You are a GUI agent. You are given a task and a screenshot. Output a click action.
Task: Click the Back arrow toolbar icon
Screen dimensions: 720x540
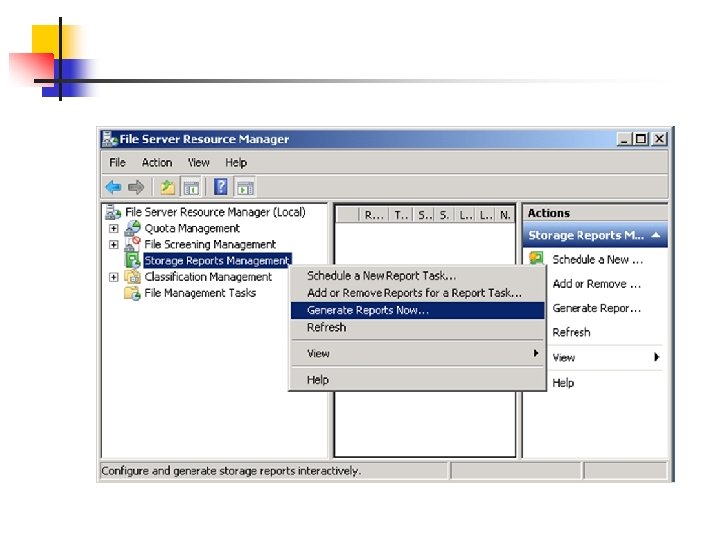[113, 187]
